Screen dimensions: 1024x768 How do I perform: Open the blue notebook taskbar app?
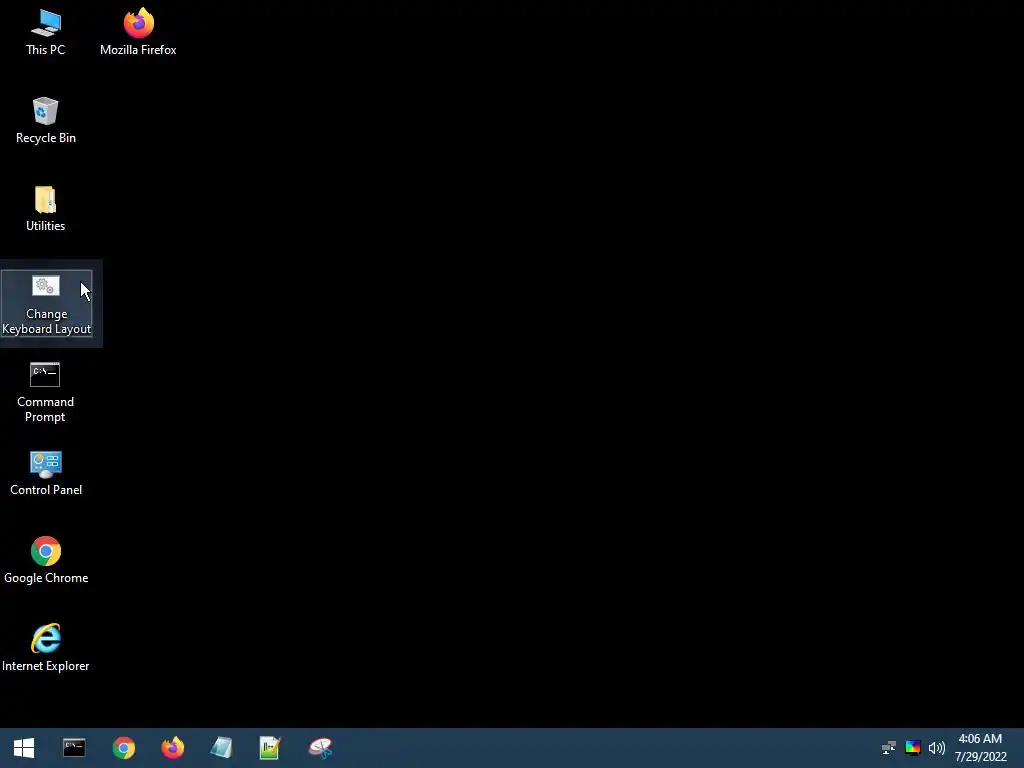[221, 748]
